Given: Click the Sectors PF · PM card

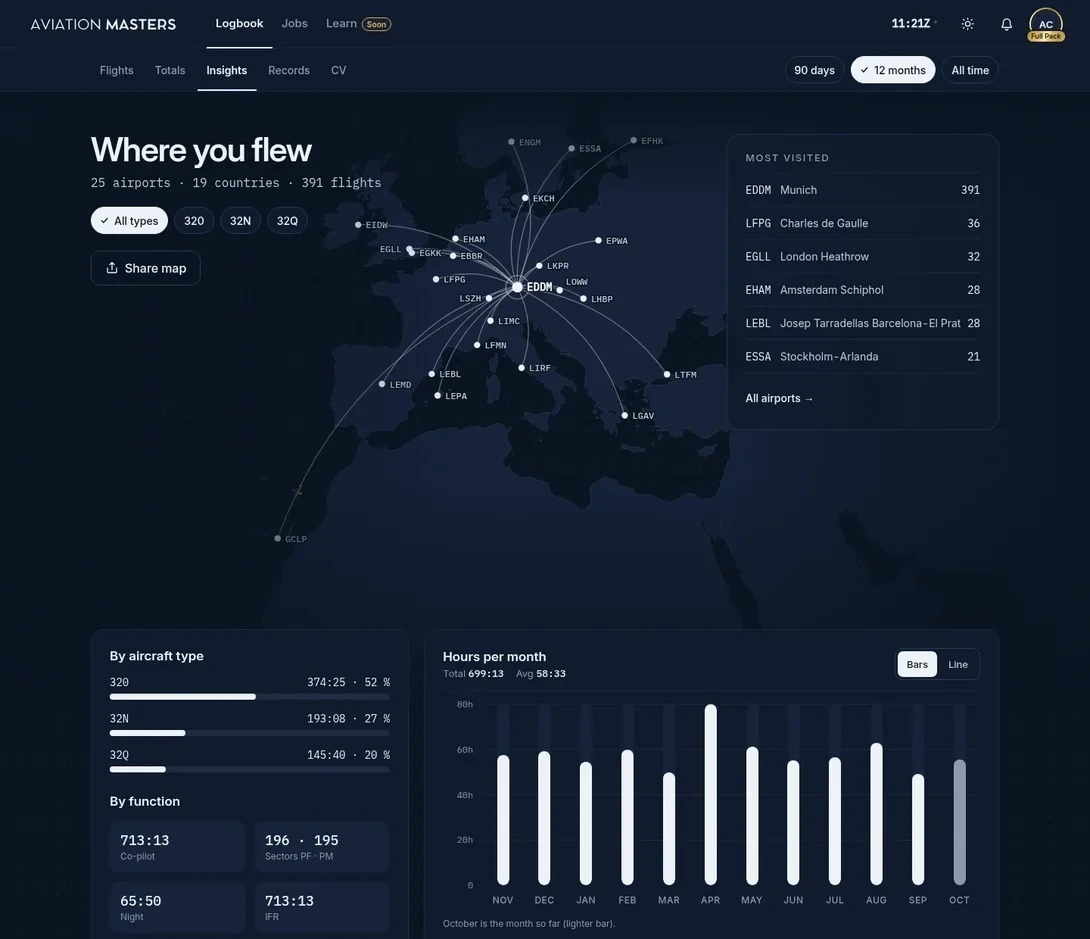Looking at the screenshot, I should [x=322, y=847].
